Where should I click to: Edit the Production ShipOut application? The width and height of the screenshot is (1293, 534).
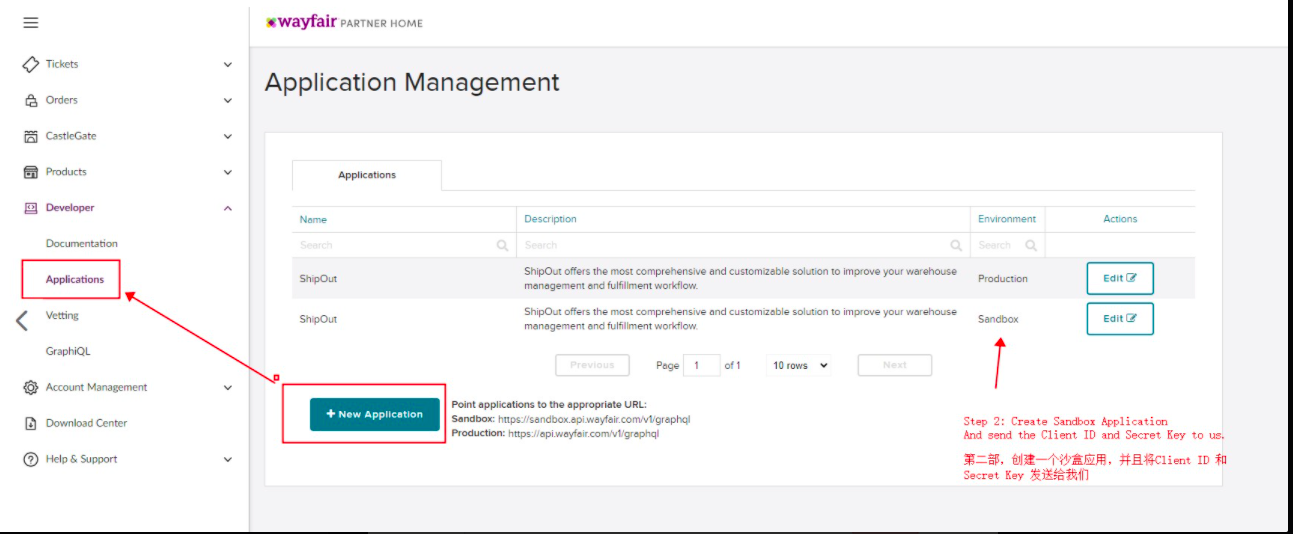(x=1120, y=278)
